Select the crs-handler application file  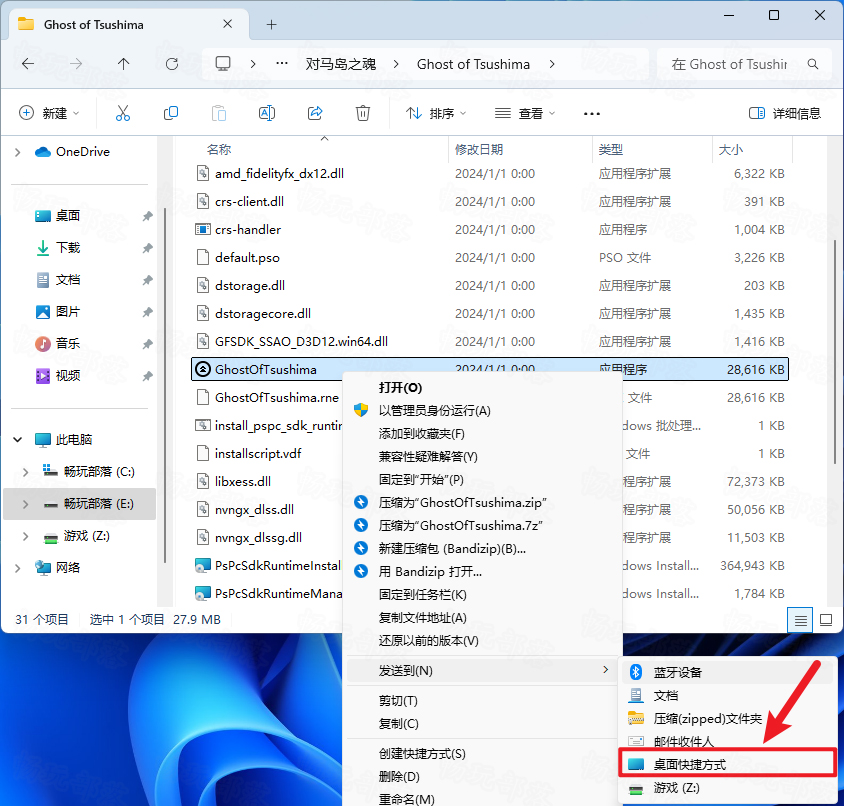[248, 230]
